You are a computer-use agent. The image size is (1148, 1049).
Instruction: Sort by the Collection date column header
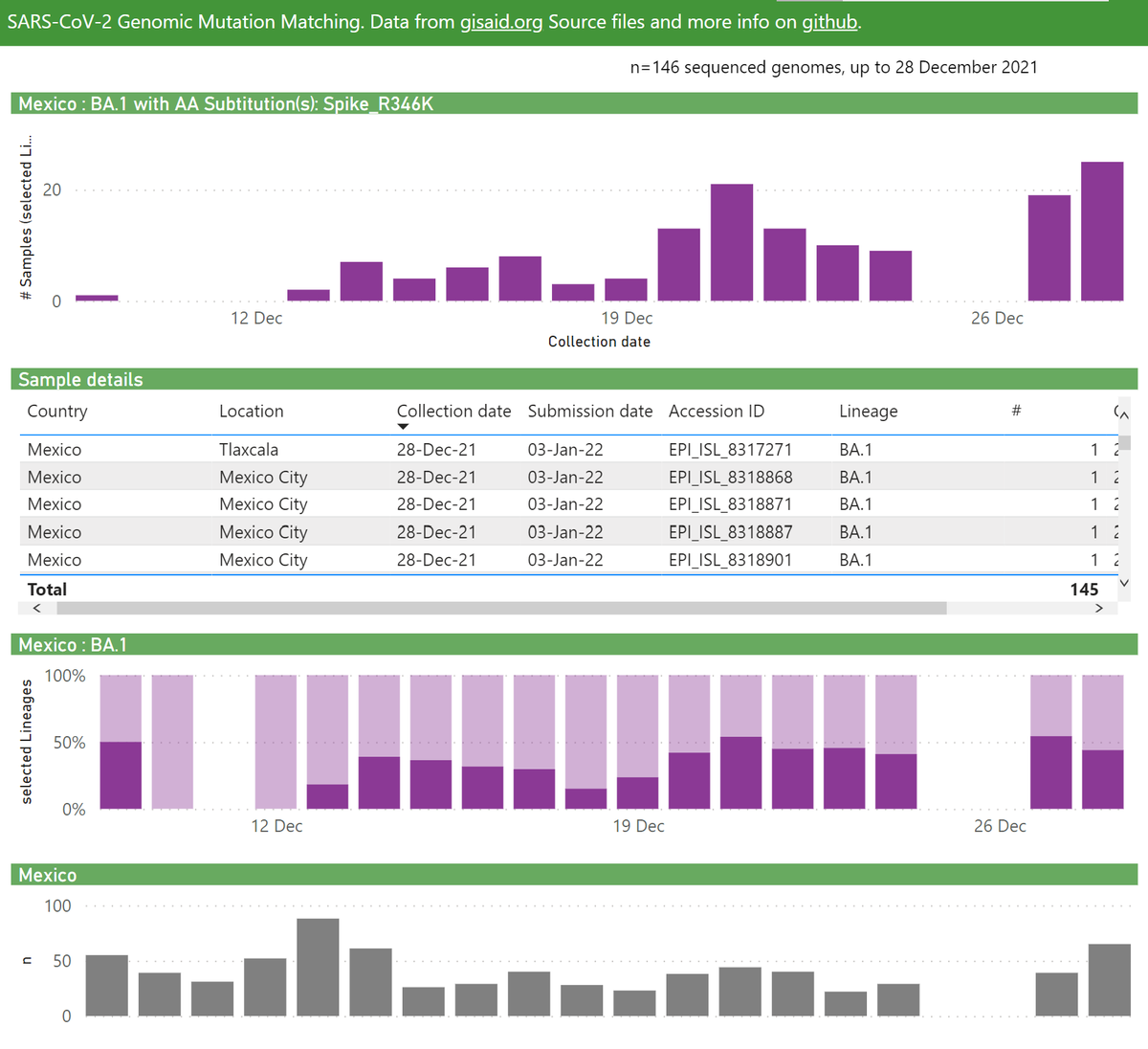coord(453,412)
